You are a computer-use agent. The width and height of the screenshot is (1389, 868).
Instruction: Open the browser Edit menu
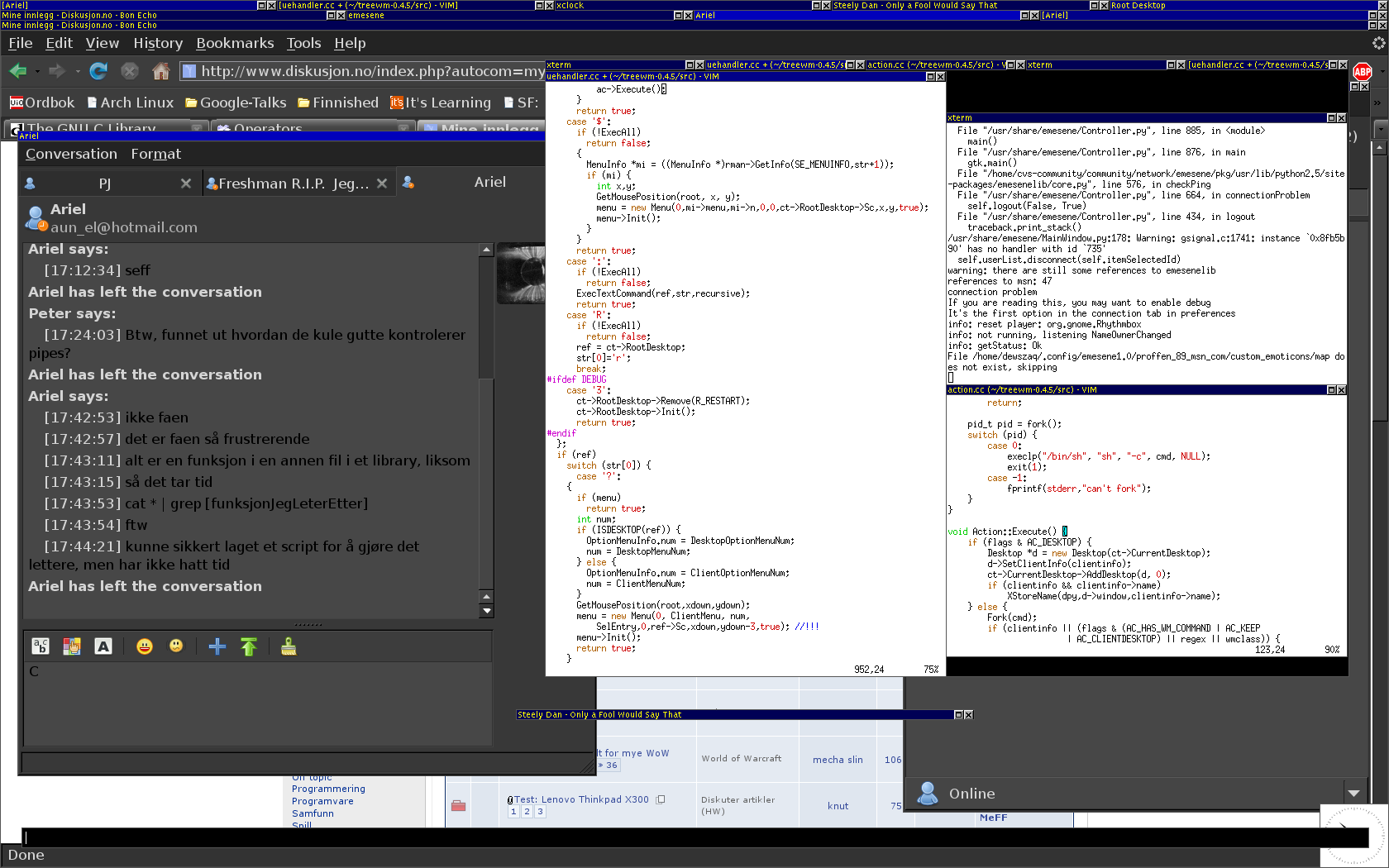point(59,43)
